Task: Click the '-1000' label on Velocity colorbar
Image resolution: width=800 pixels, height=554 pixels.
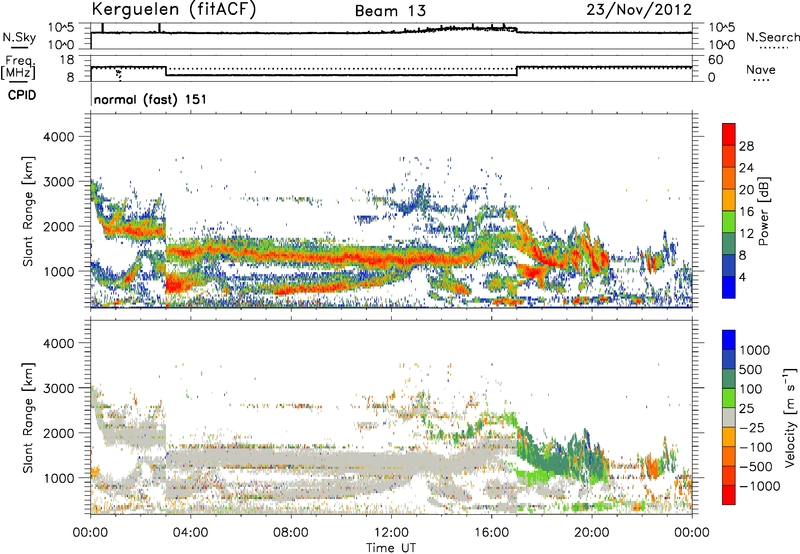Action: pyautogui.click(x=759, y=486)
